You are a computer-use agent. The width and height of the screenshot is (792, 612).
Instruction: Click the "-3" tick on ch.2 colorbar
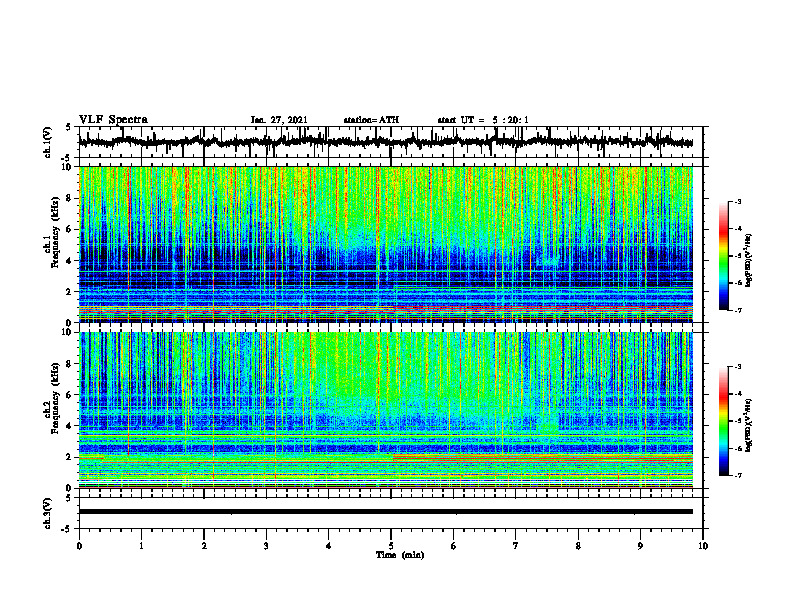(737, 367)
